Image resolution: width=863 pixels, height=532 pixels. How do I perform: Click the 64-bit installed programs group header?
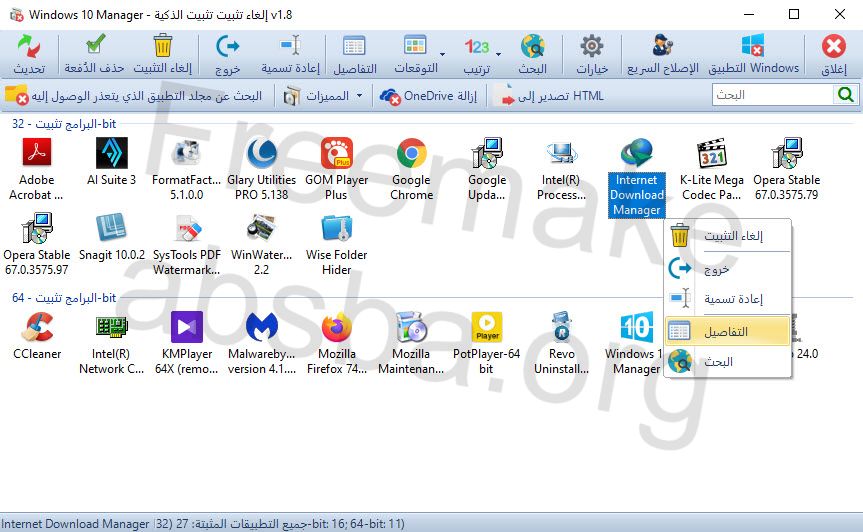pyautogui.click(x=64, y=298)
